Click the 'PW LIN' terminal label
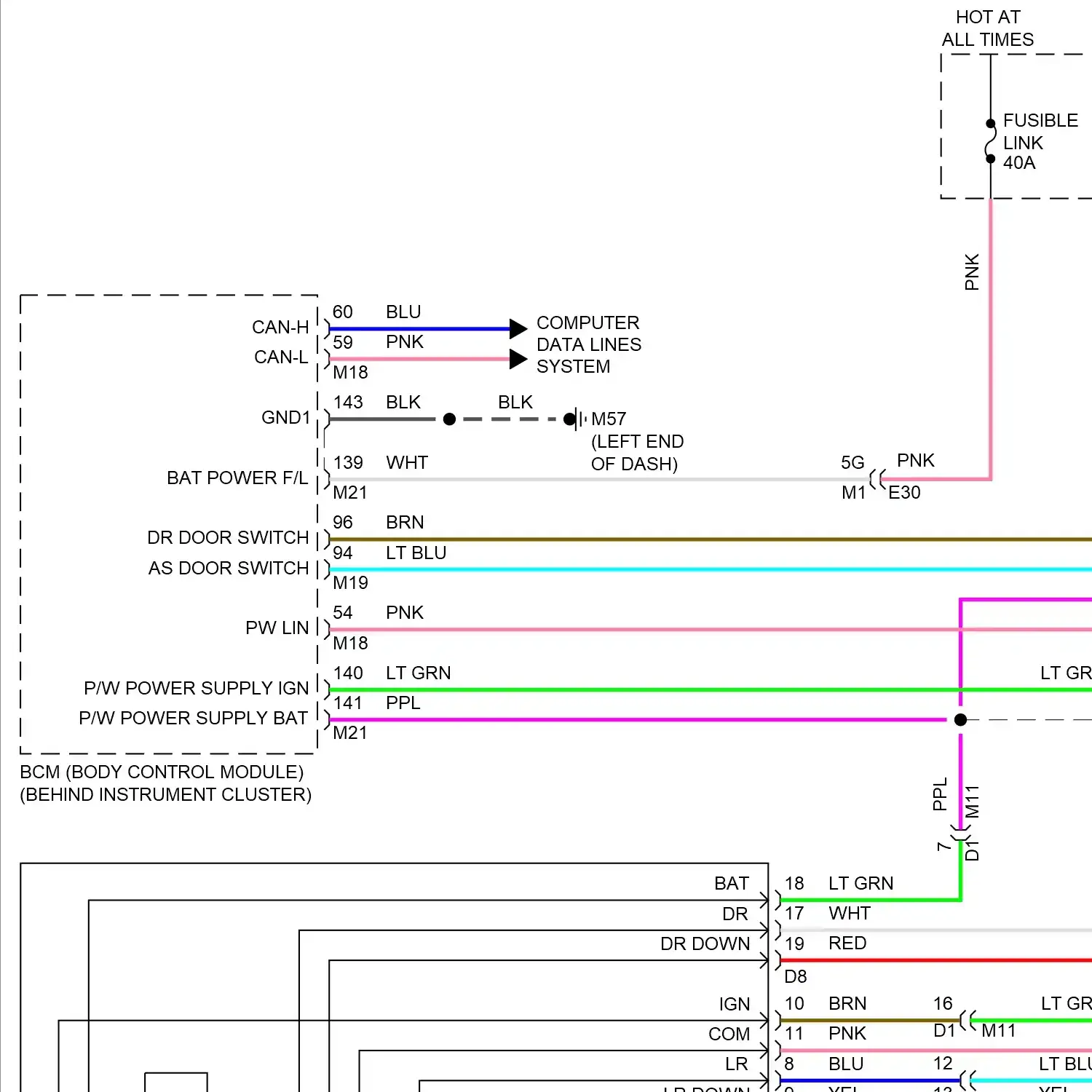 pos(277,628)
